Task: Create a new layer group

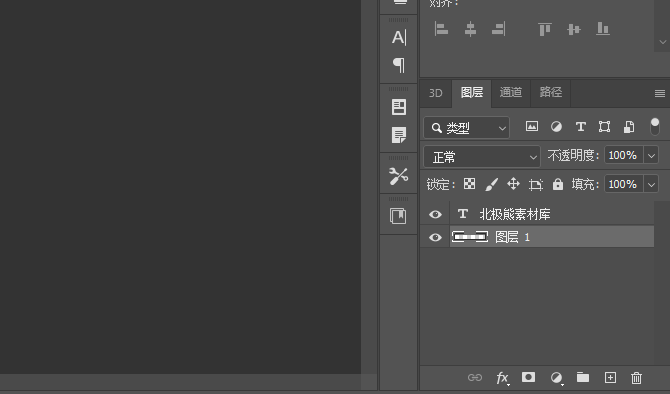Action: (x=583, y=377)
